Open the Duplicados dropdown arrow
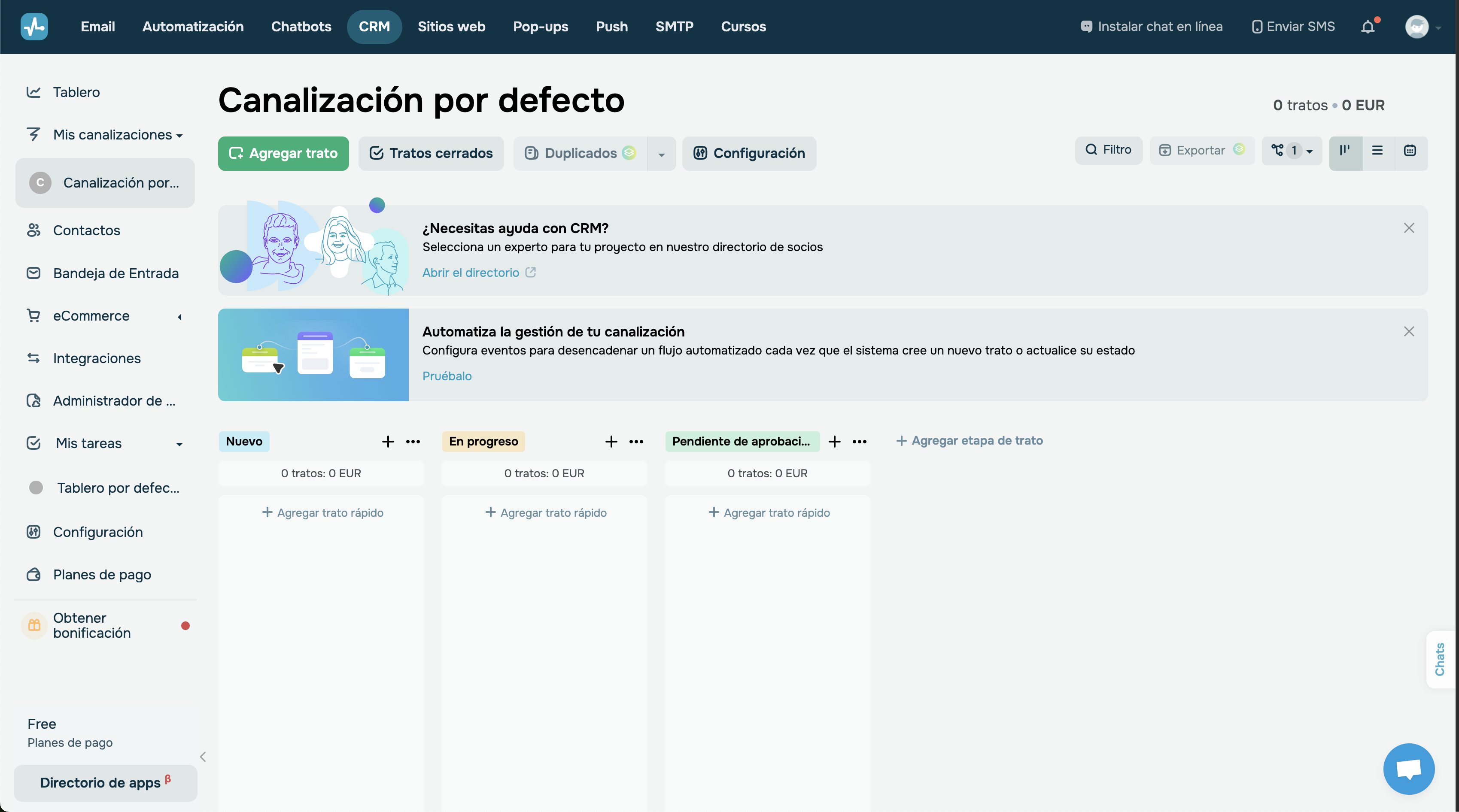 [661, 154]
